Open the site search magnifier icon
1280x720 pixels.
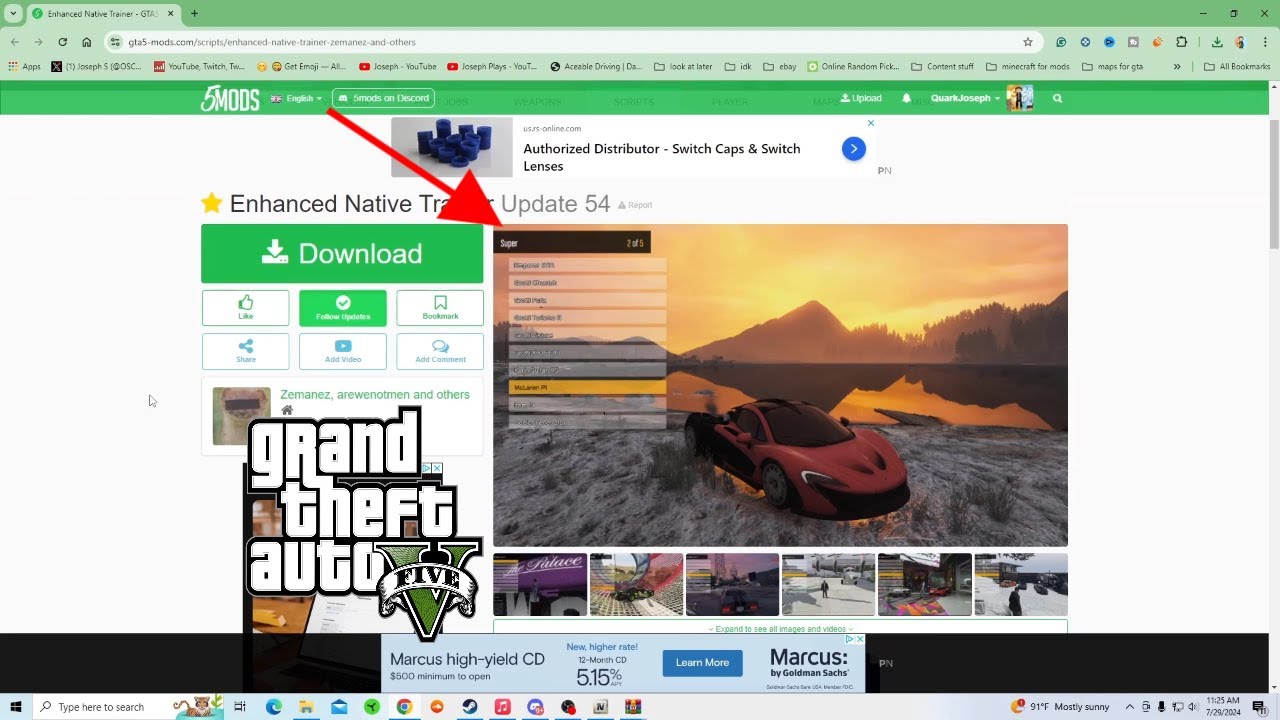(x=1057, y=98)
